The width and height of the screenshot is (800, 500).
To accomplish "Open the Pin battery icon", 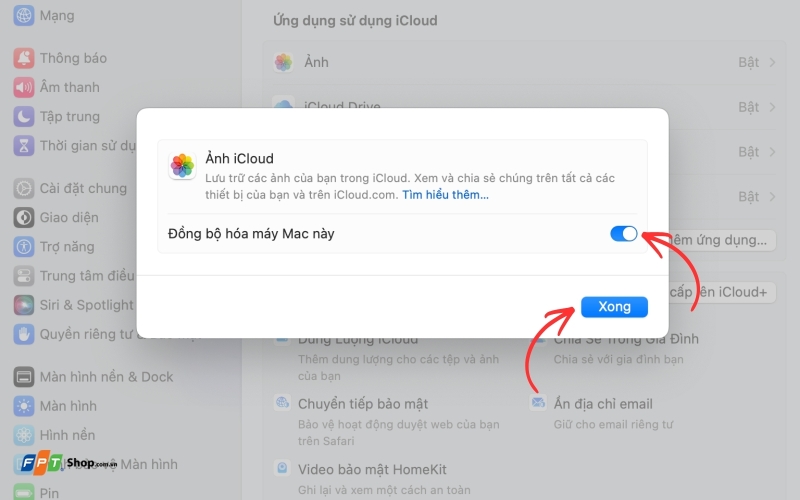I will [x=23, y=493].
